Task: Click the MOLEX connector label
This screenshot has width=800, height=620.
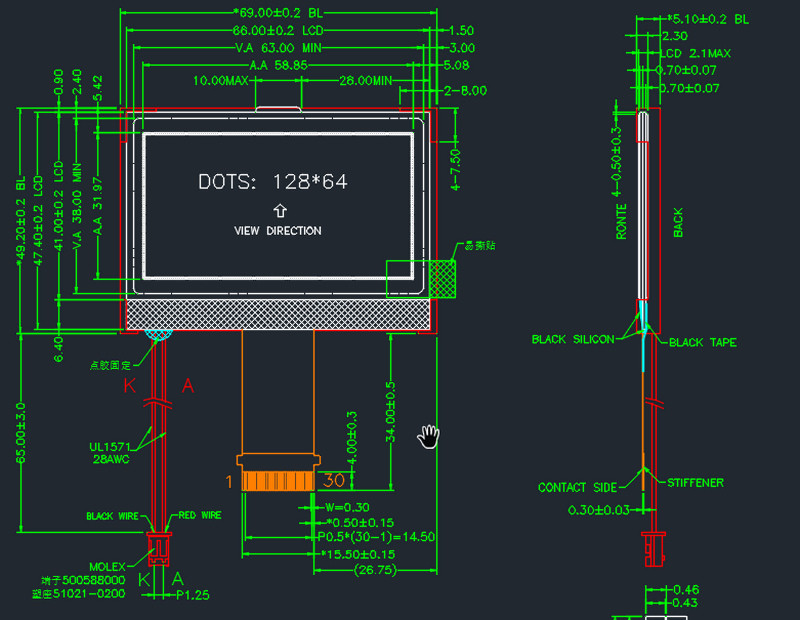Action: click(x=107, y=567)
